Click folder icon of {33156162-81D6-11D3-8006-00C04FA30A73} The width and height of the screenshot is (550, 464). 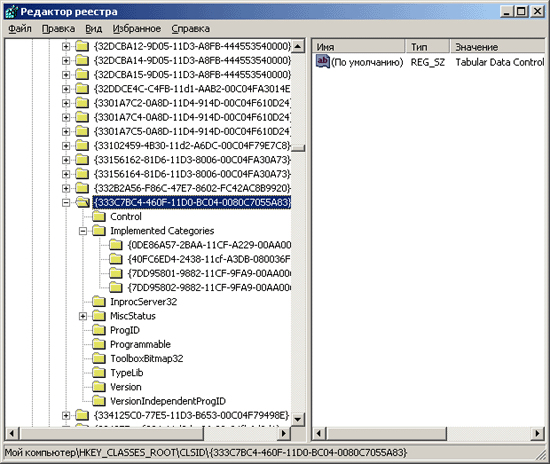pos(82,160)
